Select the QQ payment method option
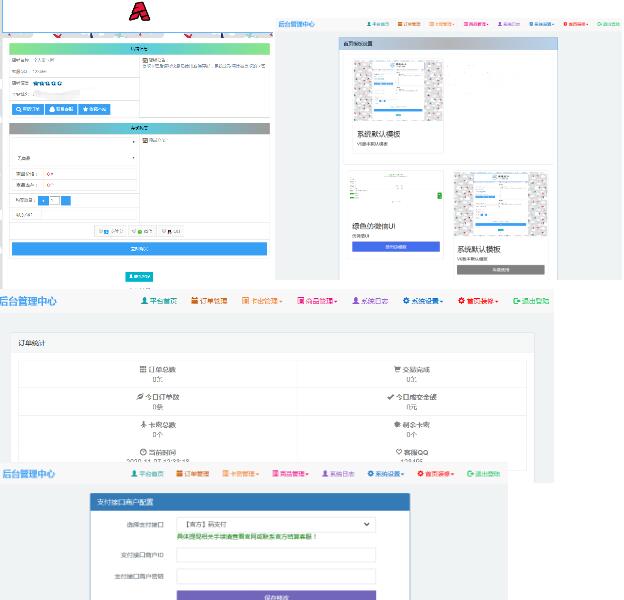Viewport: 624px width, 600px height. (171, 231)
